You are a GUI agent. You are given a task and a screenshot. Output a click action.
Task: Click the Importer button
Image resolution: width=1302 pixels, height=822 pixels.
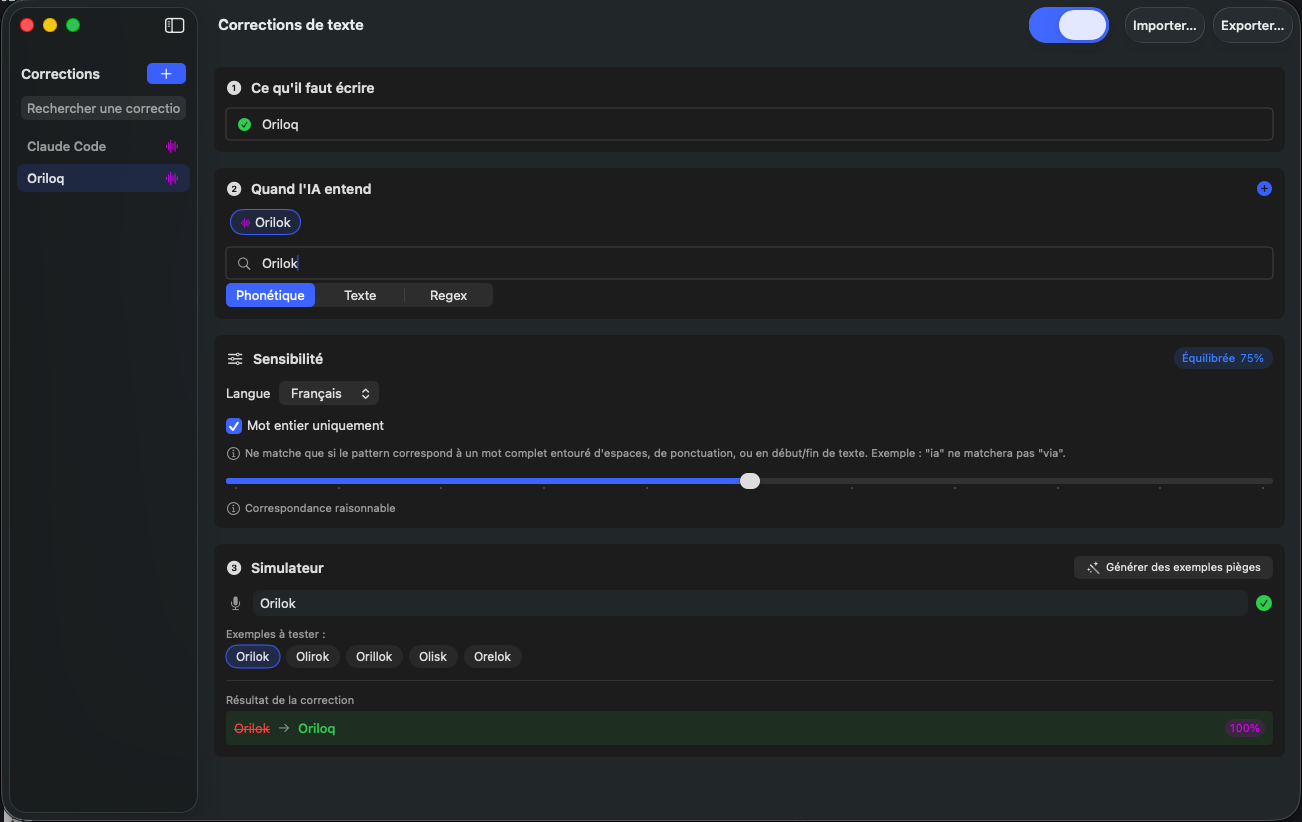pyautogui.click(x=1165, y=25)
